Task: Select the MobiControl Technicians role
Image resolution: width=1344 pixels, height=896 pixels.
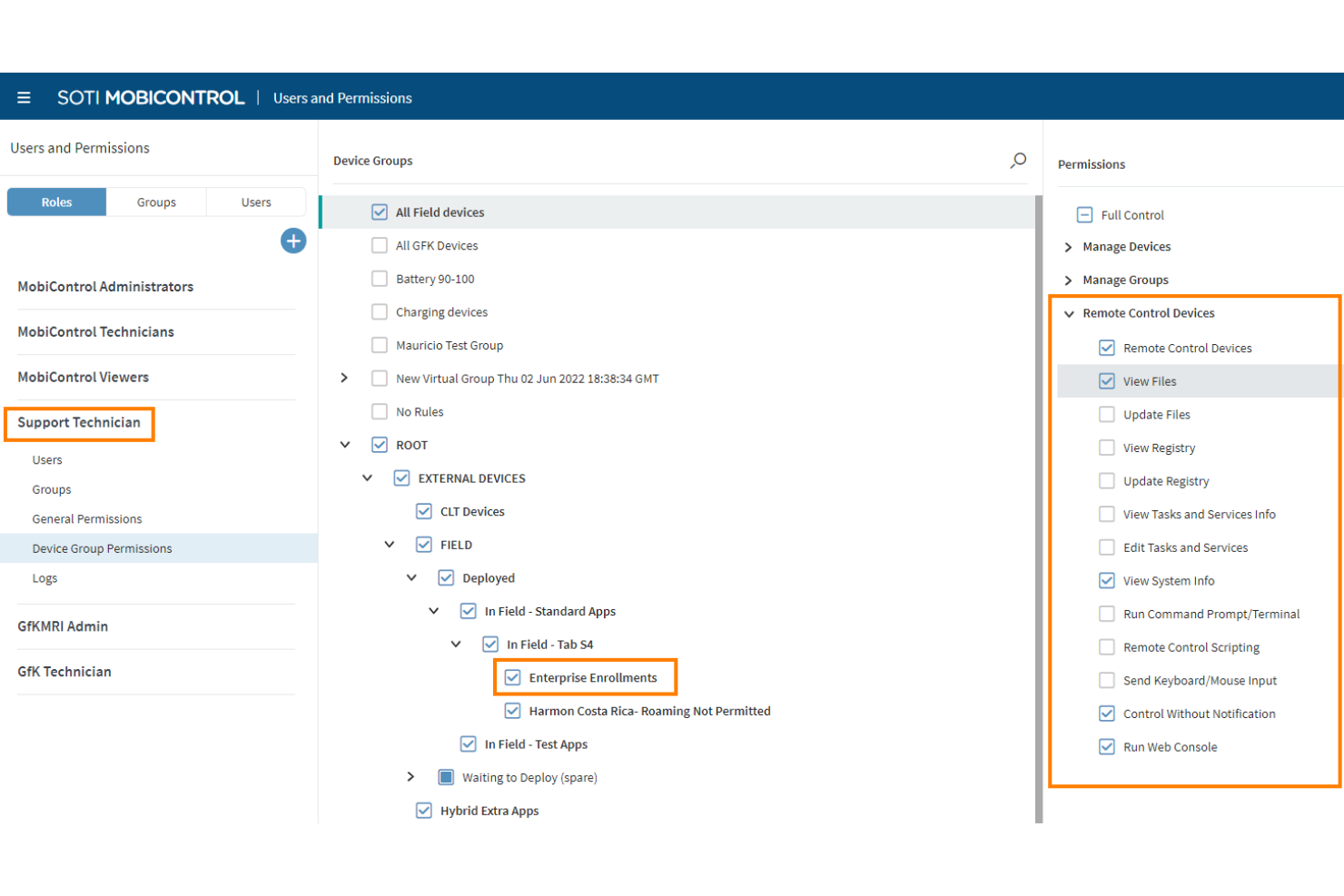Action: [95, 332]
